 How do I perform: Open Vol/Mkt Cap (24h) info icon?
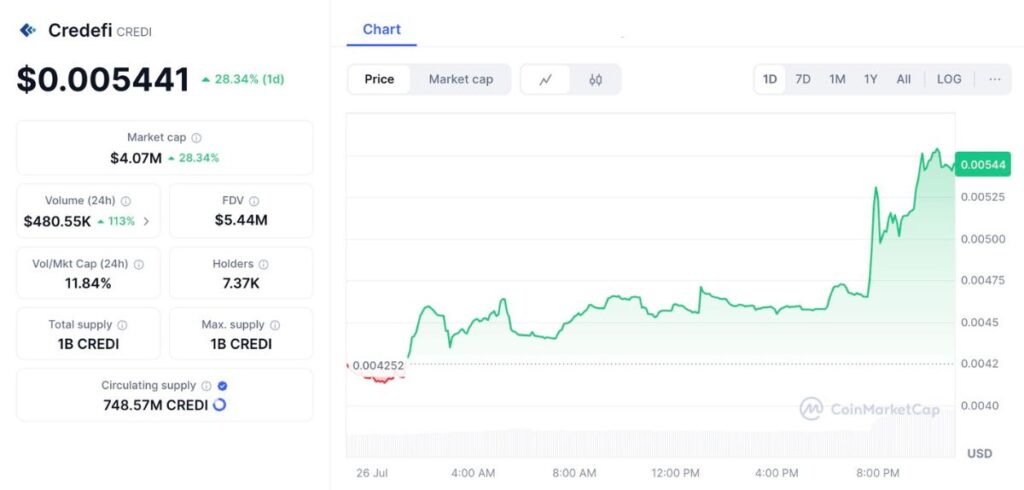[x=138, y=265]
